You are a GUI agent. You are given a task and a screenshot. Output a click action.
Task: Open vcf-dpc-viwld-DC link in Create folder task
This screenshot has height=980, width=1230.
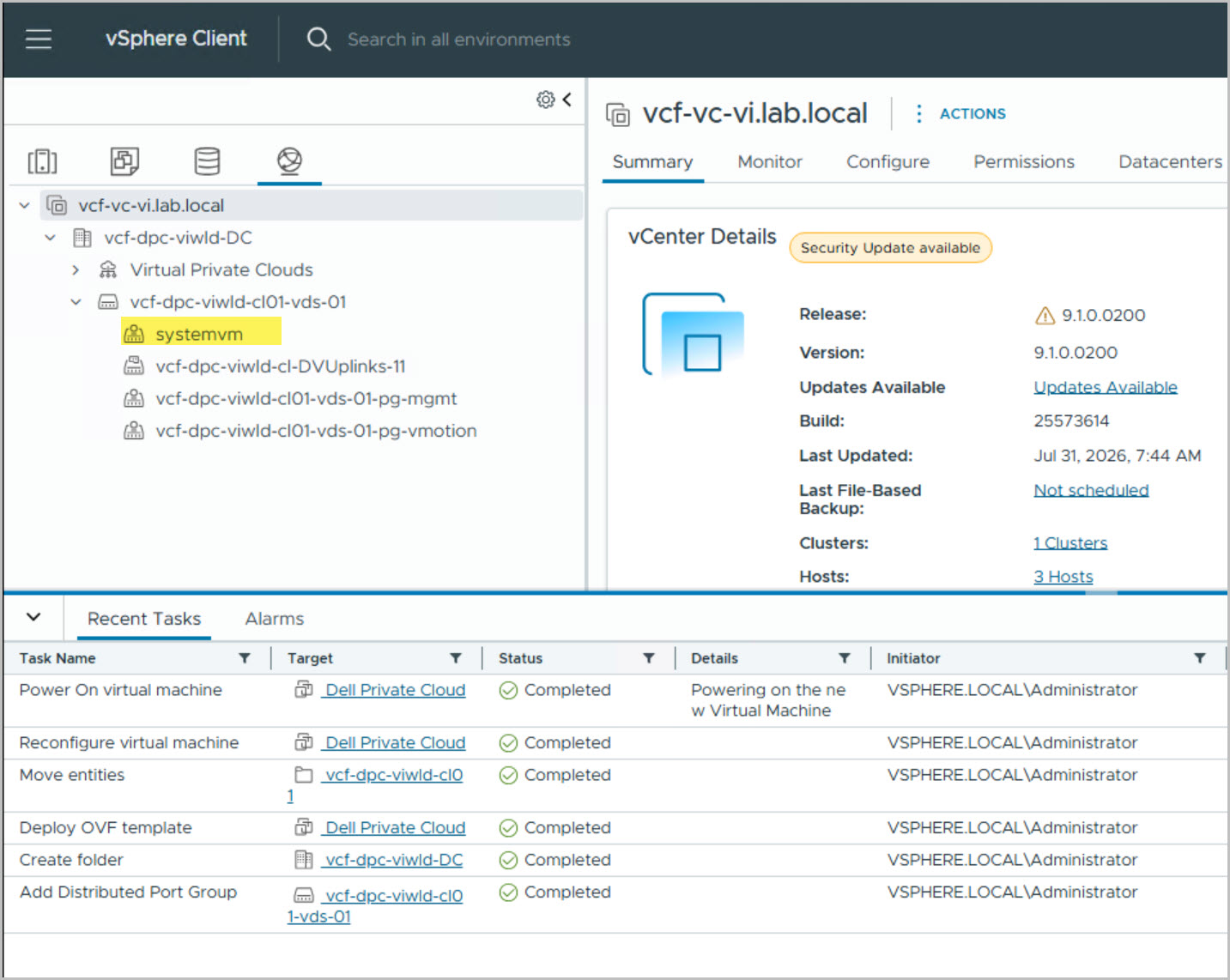[x=393, y=860]
